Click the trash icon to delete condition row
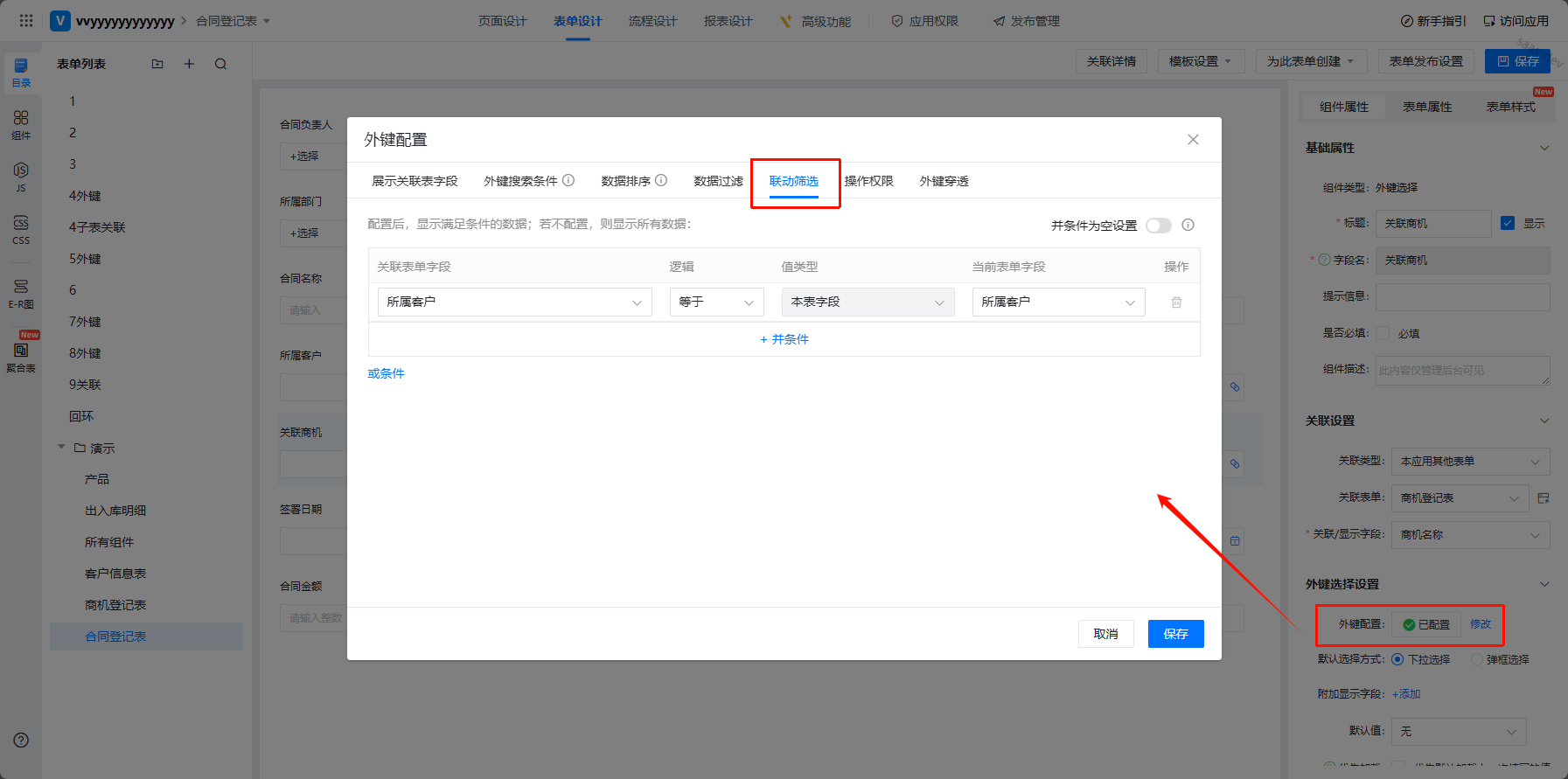Image resolution: width=1568 pixels, height=779 pixels. click(x=1176, y=303)
